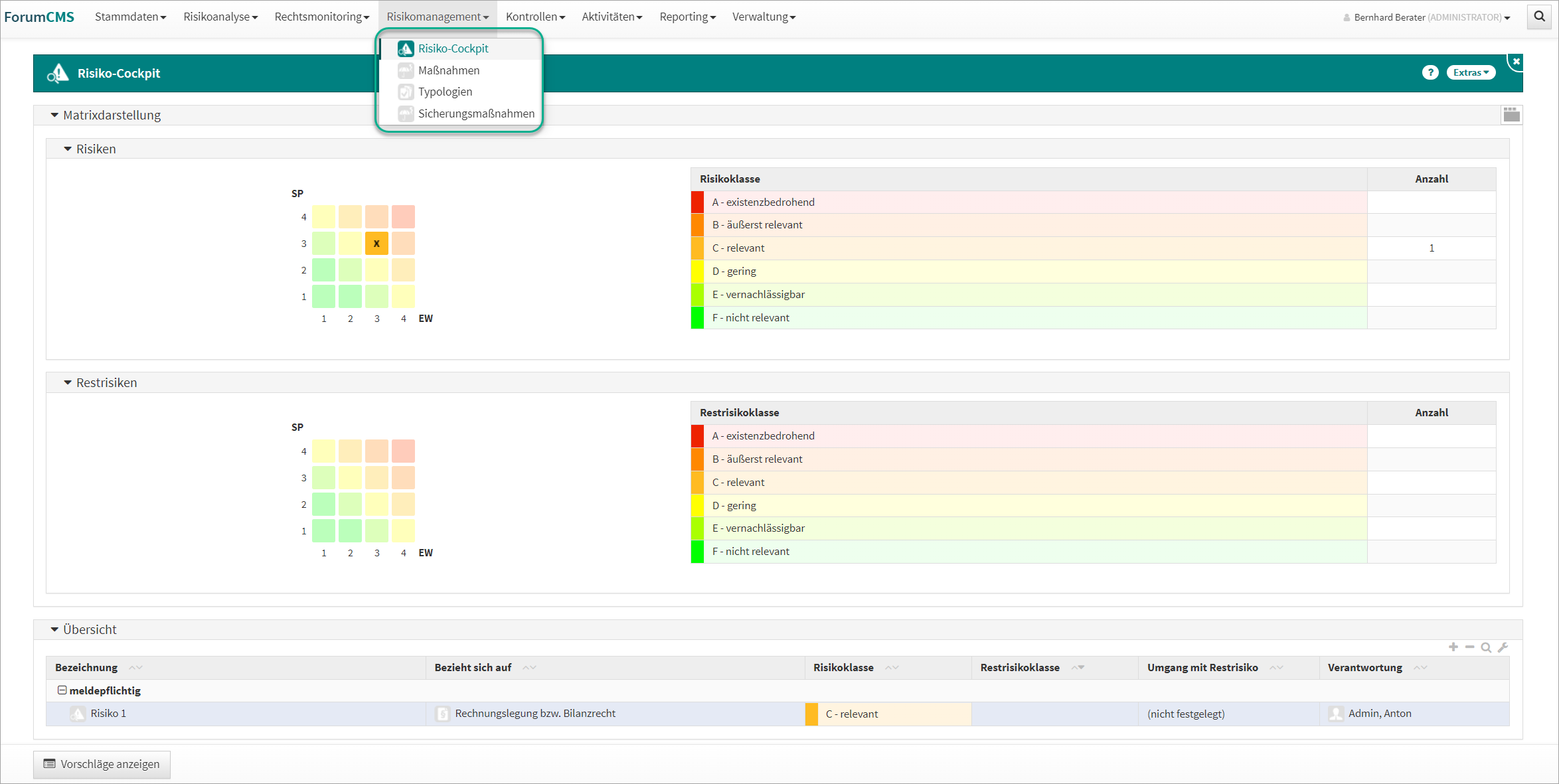Click the matrix view icon at right of Matrixdarstellung
1559x784 pixels.
tap(1511, 115)
